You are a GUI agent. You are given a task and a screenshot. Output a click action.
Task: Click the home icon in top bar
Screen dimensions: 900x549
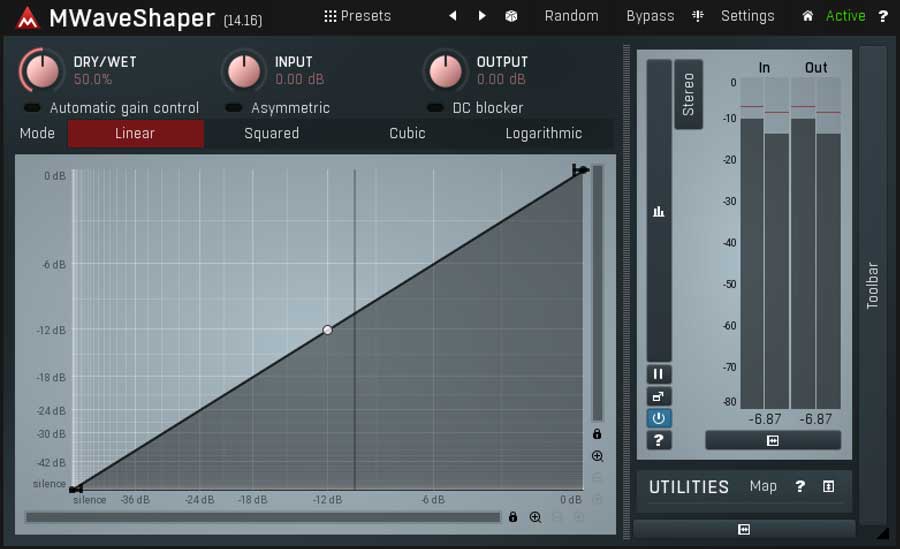click(807, 16)
